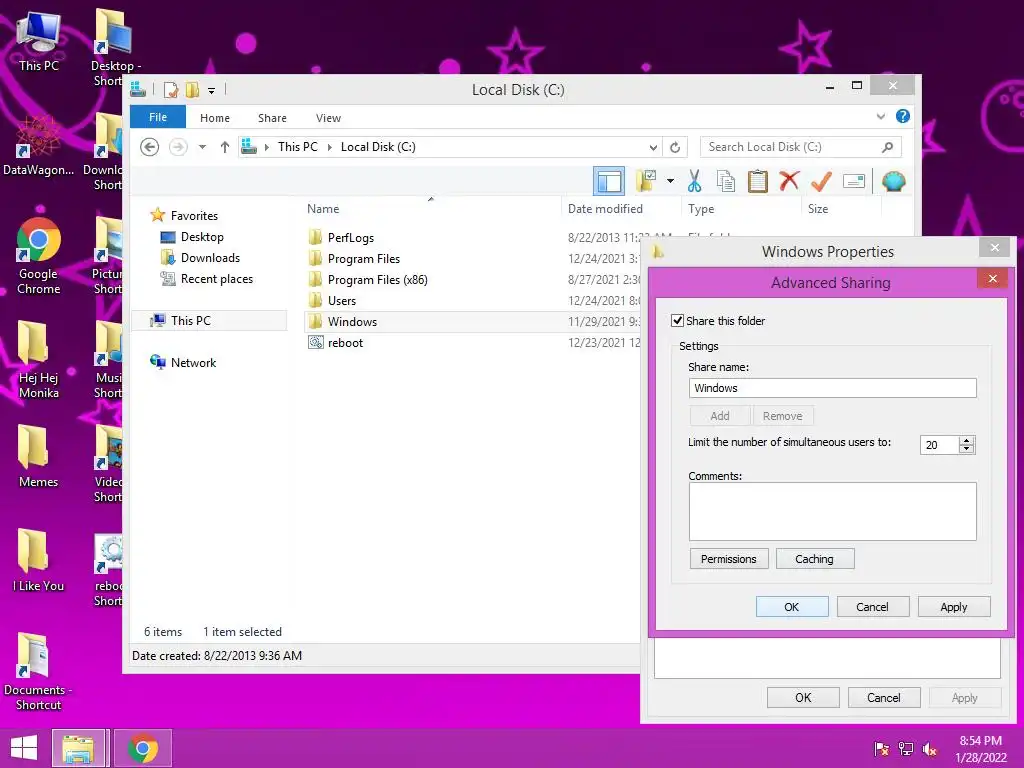
Task: Click the quick access New folder icon
Action: pyautogui.click(x=192, y=89)
